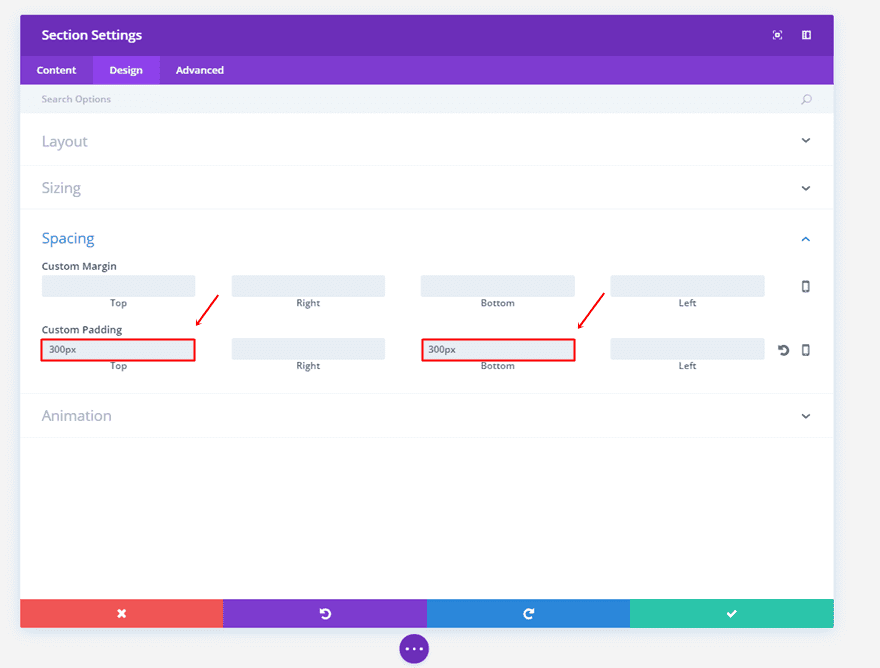Screen dimensions: 880x668
Task: Click the expand modal icon in the header
Action: pos(806,35)
